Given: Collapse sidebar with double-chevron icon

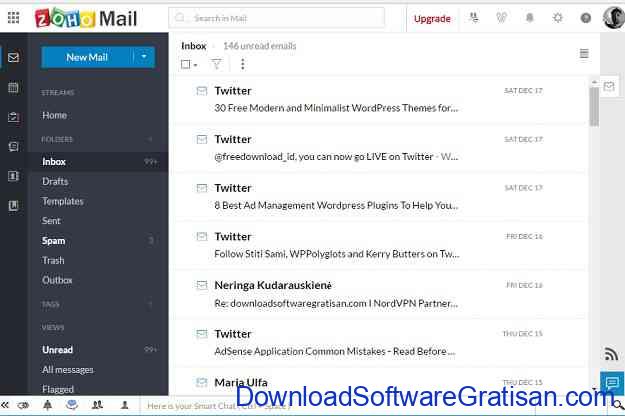Looking at the screenshot, I should point(5,405).
